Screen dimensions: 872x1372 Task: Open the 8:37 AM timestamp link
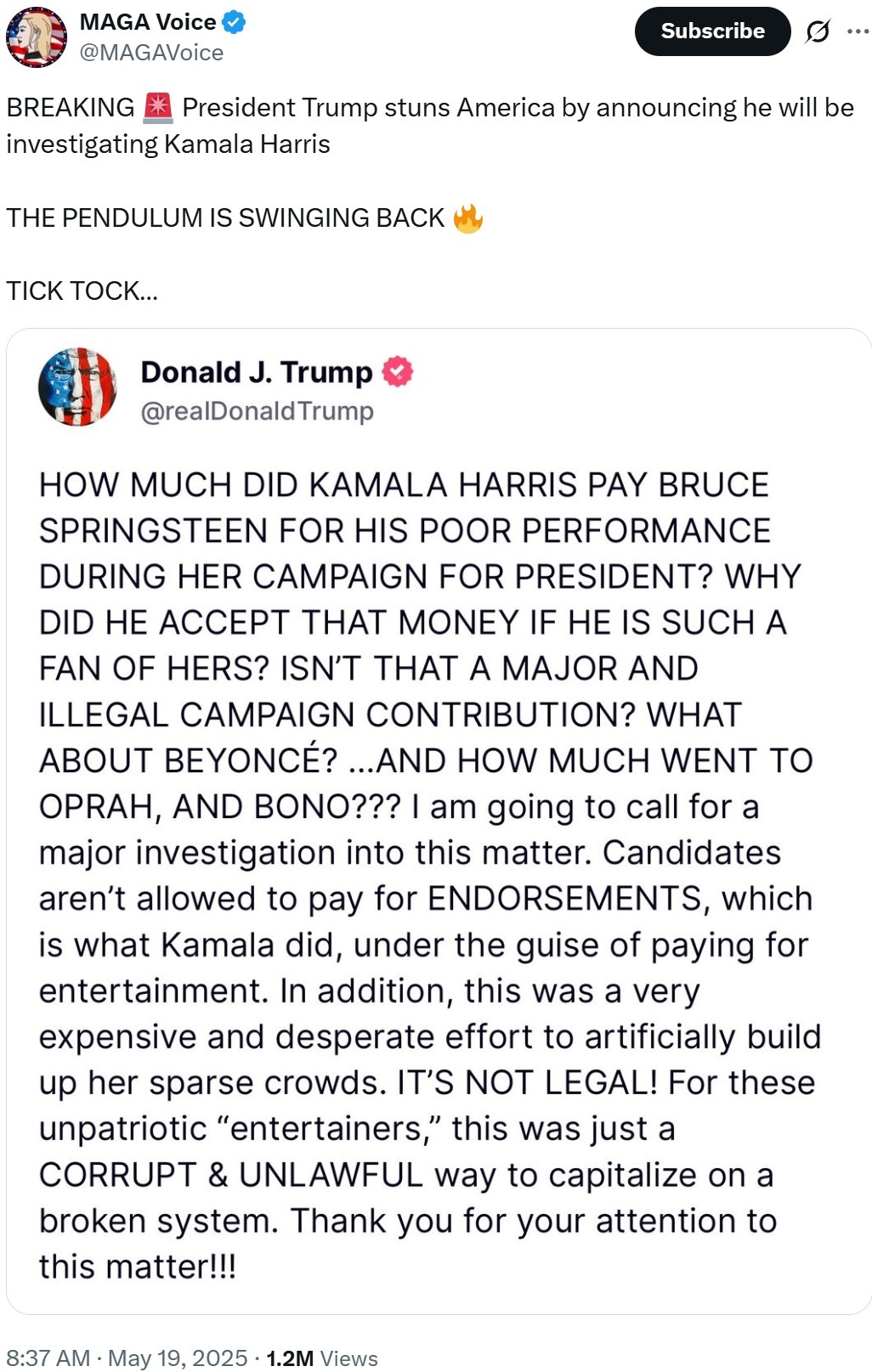click(x=48, y=1358)
